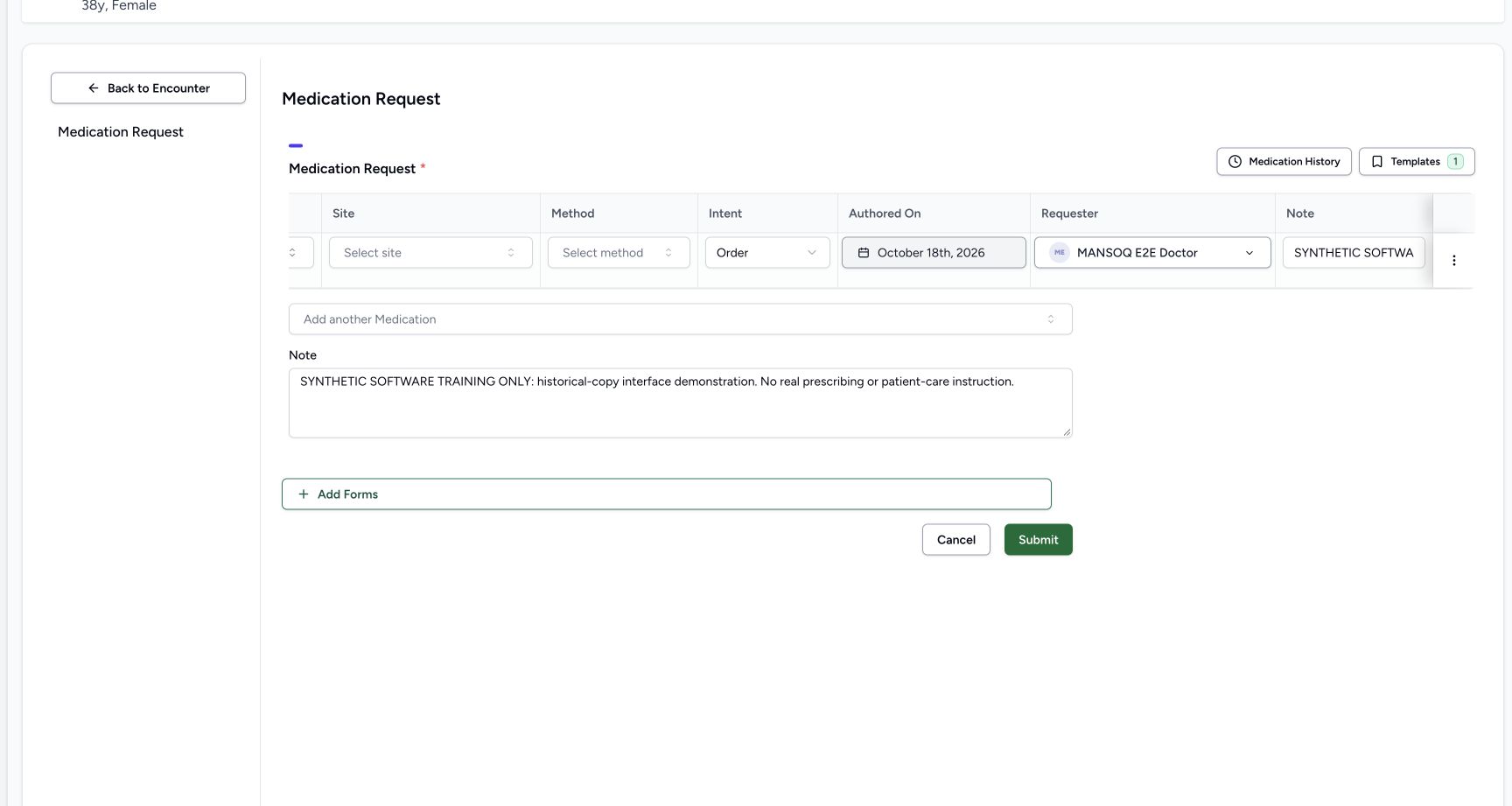Pick the Authored On date October 18th, 2026
The image size is (1512, 806).
(x=934, y=253)
